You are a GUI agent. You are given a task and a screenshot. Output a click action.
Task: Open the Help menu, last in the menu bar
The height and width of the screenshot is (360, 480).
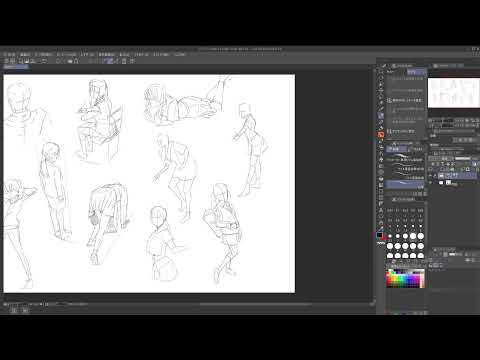180,54
